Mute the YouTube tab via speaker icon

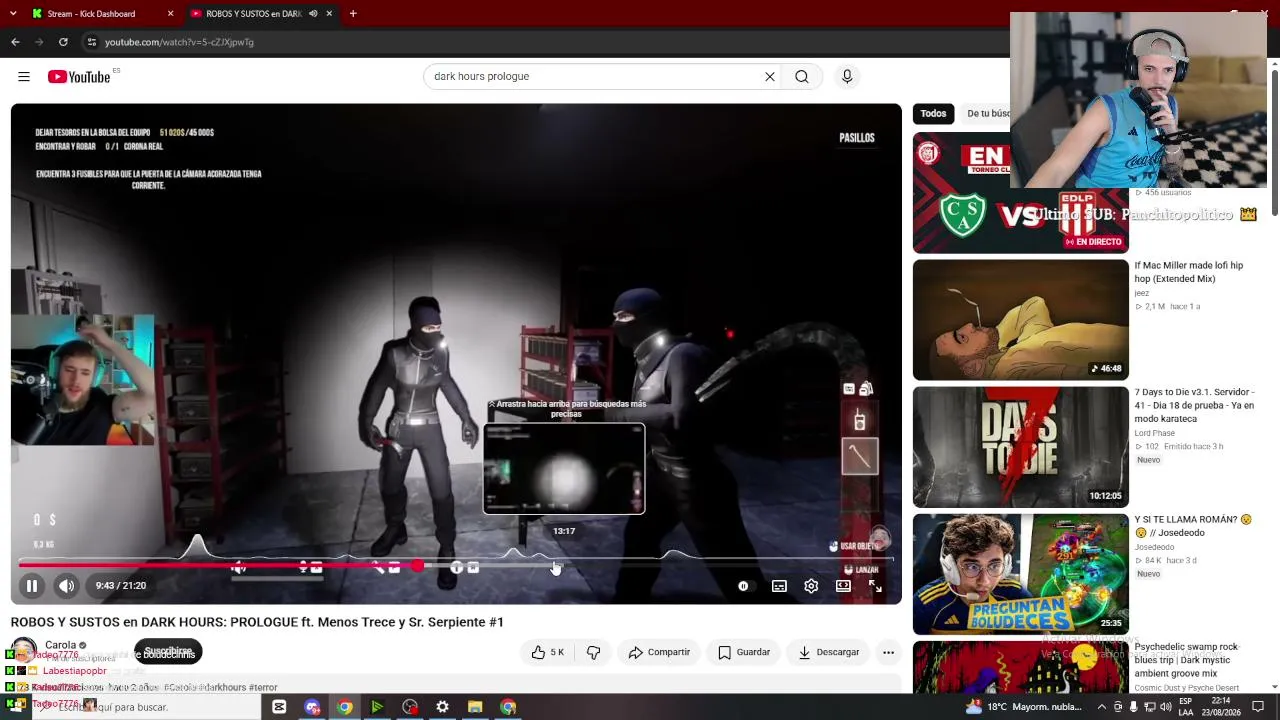click(313, 14)
